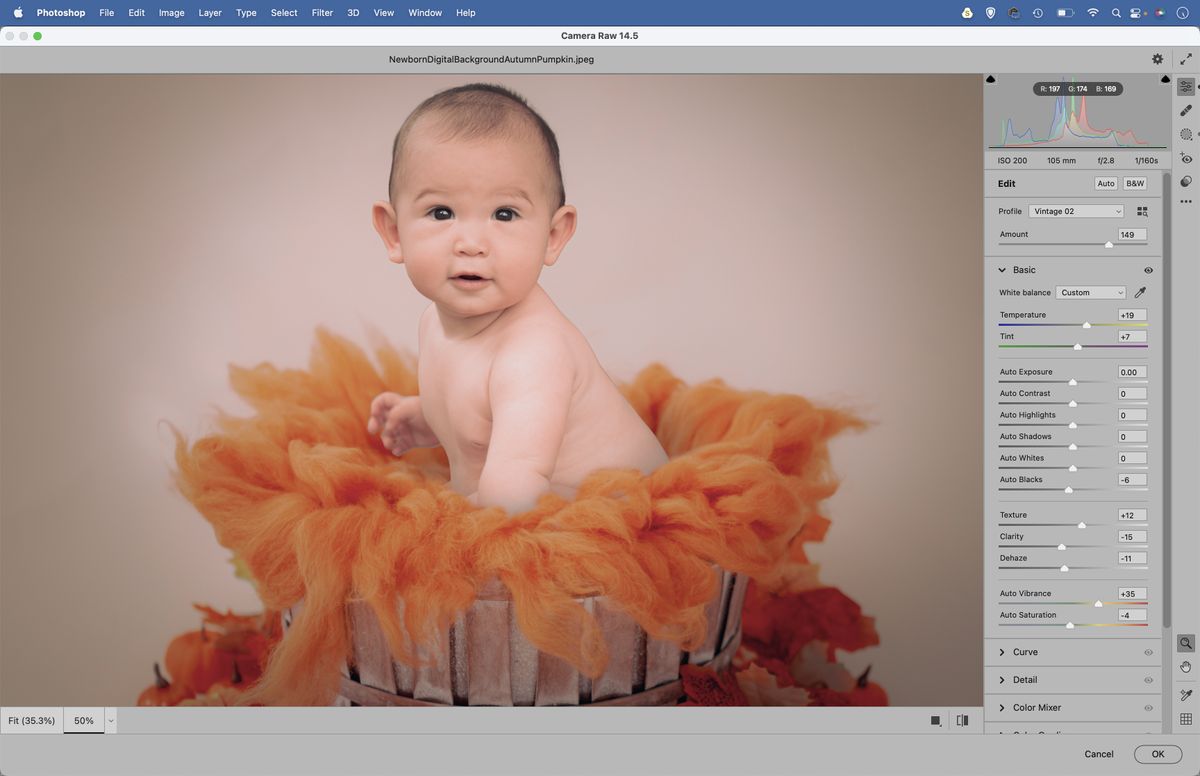Open the shield VPN menu bar icon
Image resolution: width=1200 pixels, height=776 pixels.
tap(990, 13)
